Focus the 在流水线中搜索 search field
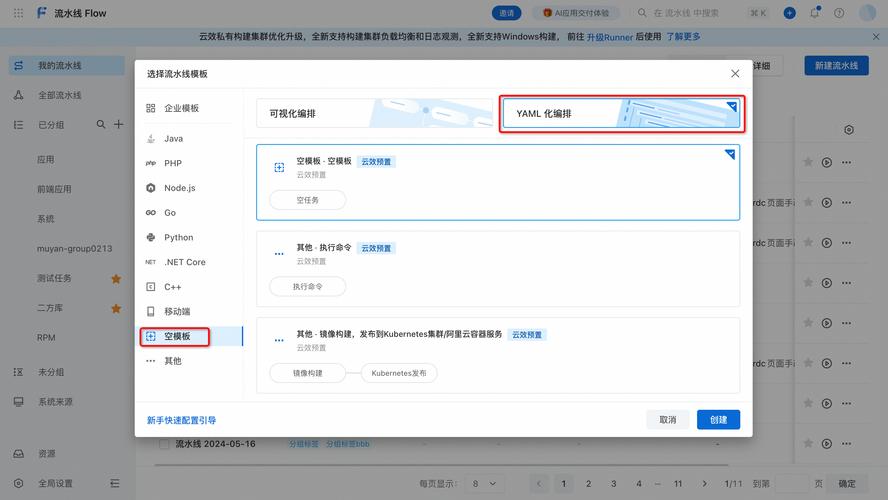 (x=685, y=12)
